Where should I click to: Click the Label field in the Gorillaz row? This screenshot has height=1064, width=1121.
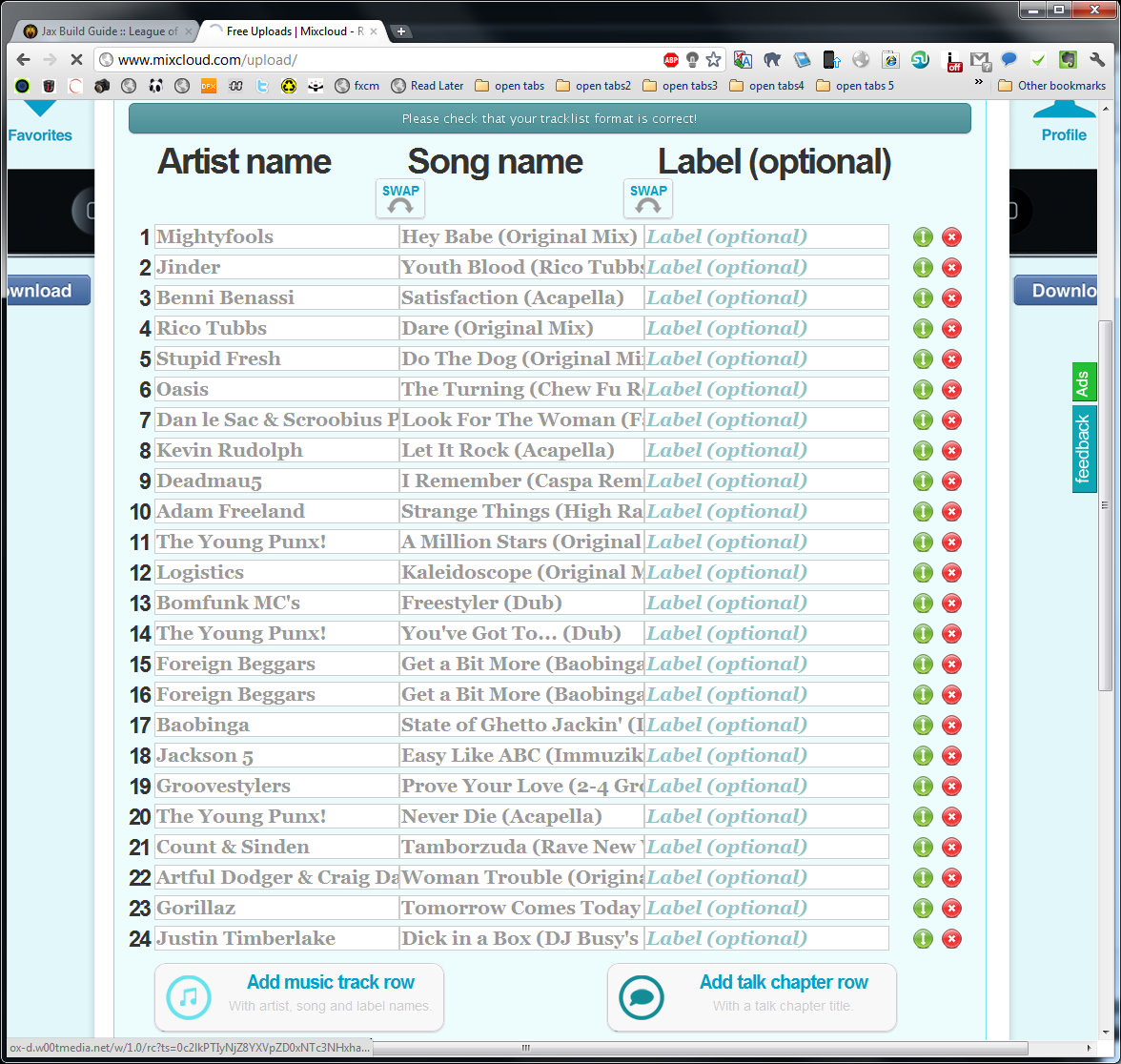(x=766, y=908)
